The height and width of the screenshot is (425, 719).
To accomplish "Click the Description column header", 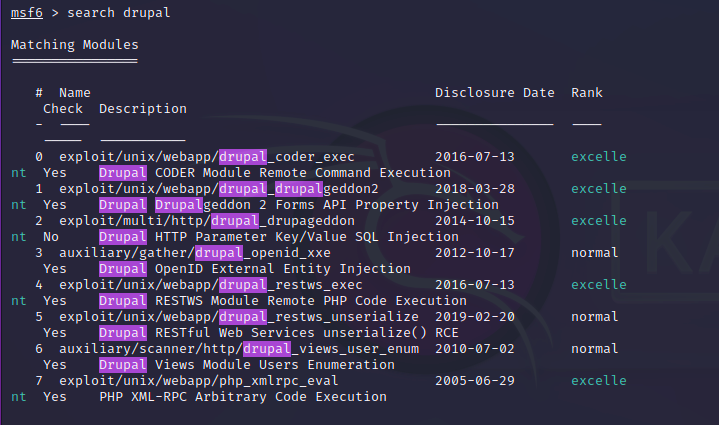I will pos(143,109).
